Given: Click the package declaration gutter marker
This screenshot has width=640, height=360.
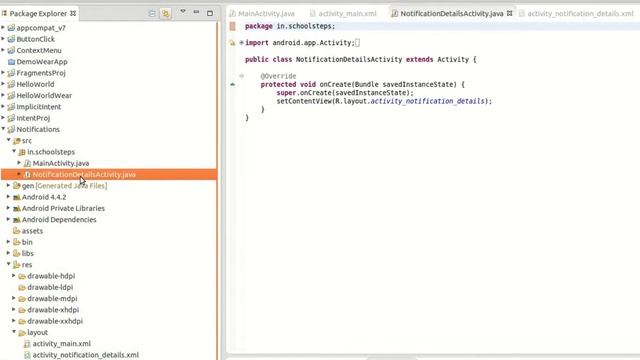Looking at the screenshot, I should pyautogui.click(x=232, y=26).
